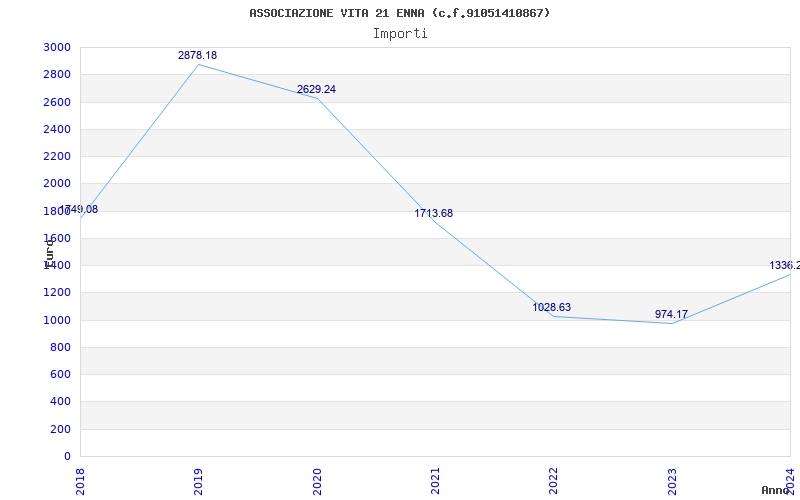Click the Euro axis label
The width and height of the screenshot is (800, 500).
pos(49,253)
